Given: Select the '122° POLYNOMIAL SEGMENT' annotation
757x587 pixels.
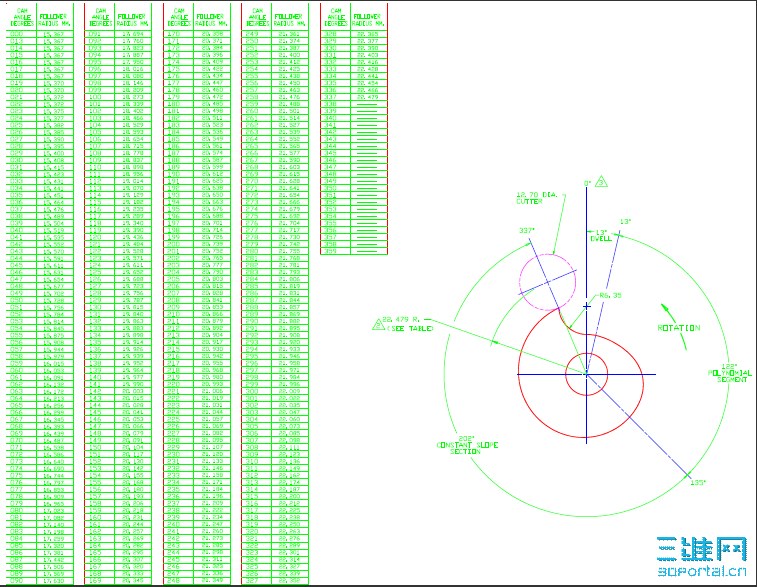Looking at the screenshot, I should click(729, 373).
